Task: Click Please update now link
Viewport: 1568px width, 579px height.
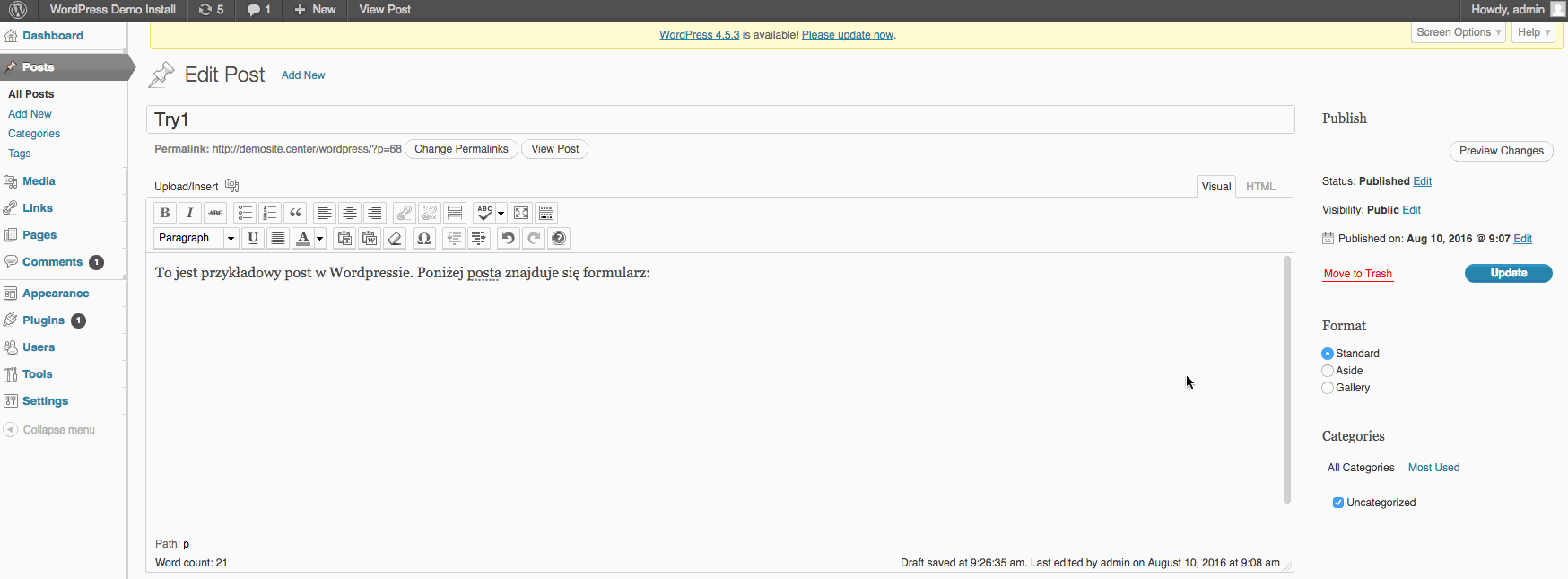Action: pos(848,35)
